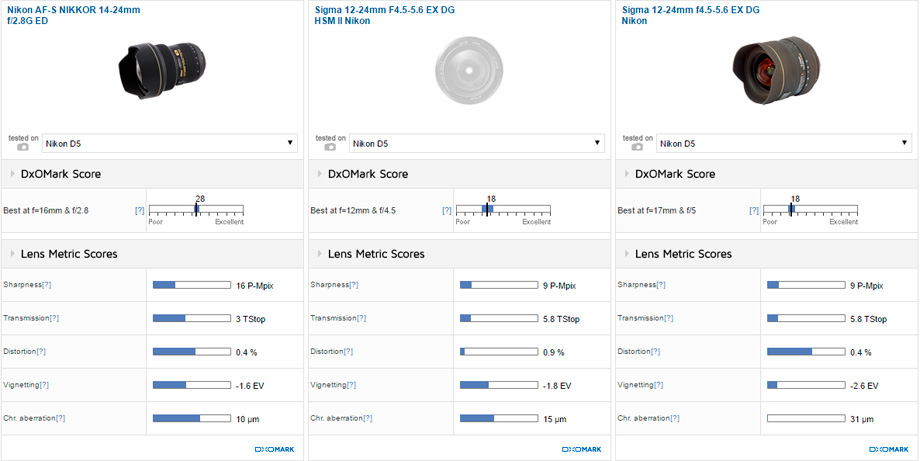Click the -1.6 EV vignetting value
This screenshot has height=461, width=920.
tap(249, 386)
